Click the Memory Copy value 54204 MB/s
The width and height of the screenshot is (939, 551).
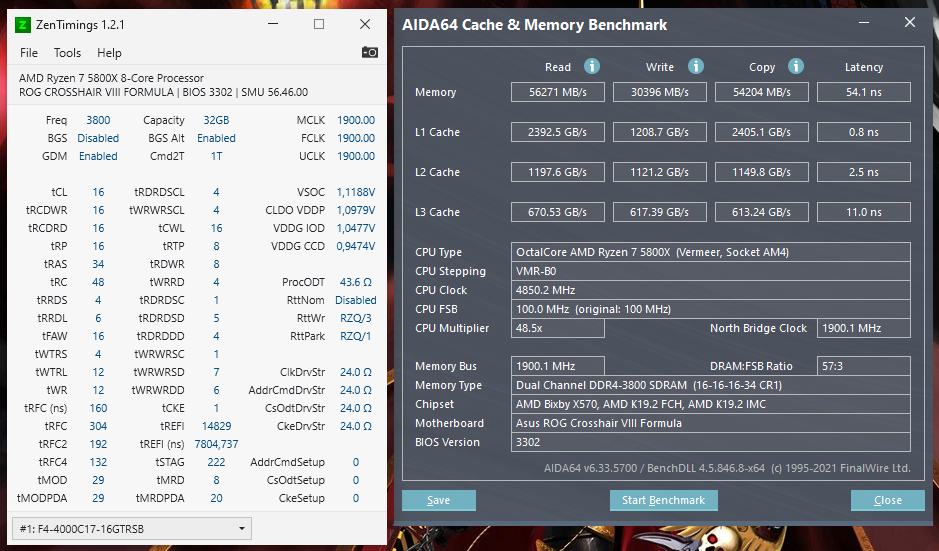762,92
